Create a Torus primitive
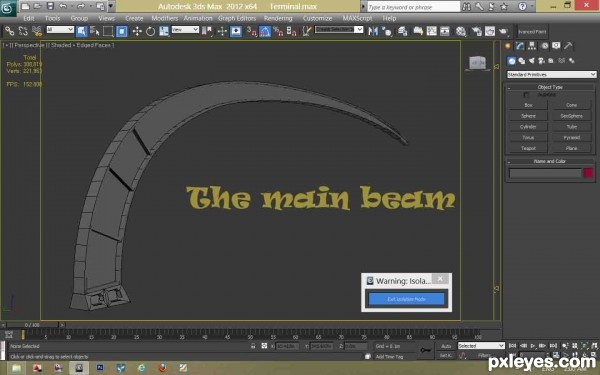 tap(528, 137)
